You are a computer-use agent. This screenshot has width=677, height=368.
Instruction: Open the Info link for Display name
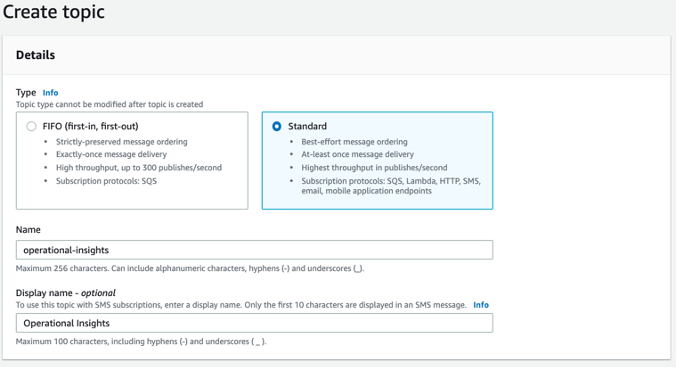coord(481,305)
